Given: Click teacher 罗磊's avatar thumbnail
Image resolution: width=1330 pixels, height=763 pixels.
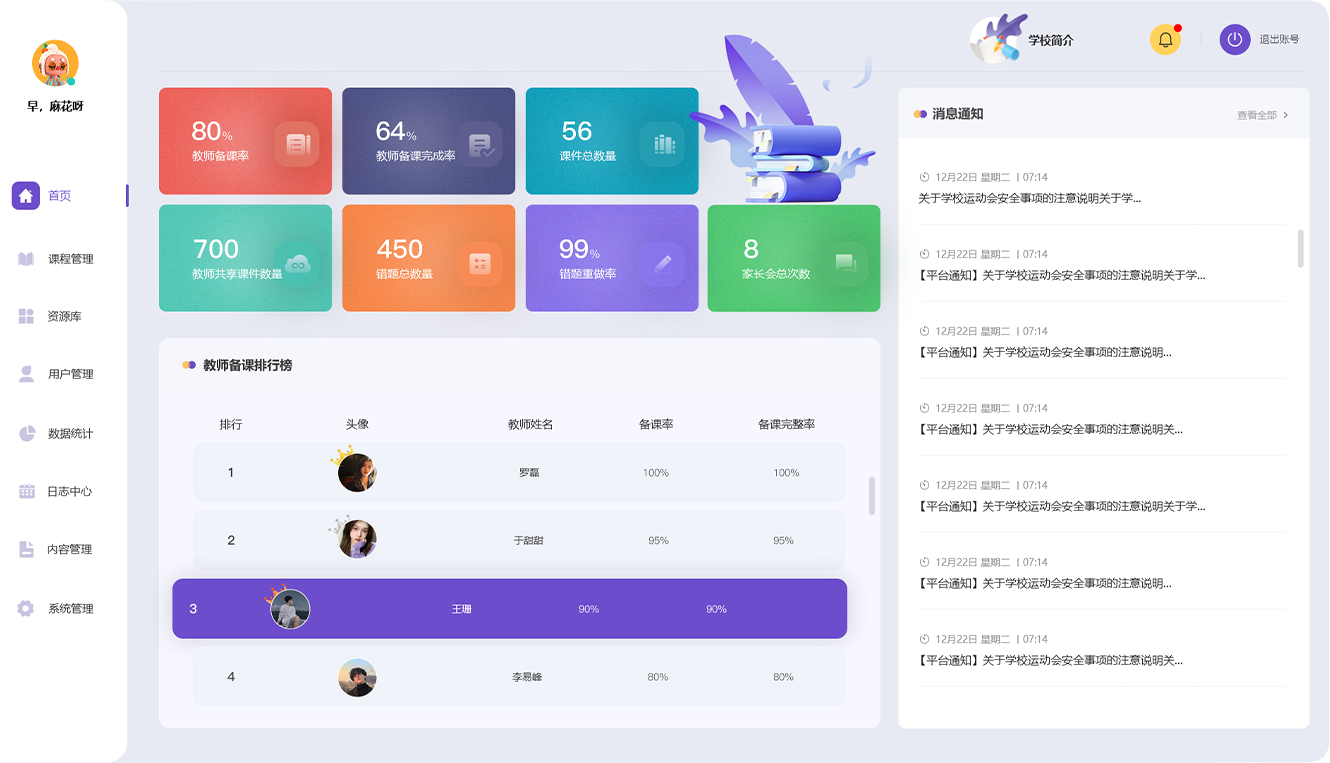Looking at the screenshot, I should pos(357,473).
